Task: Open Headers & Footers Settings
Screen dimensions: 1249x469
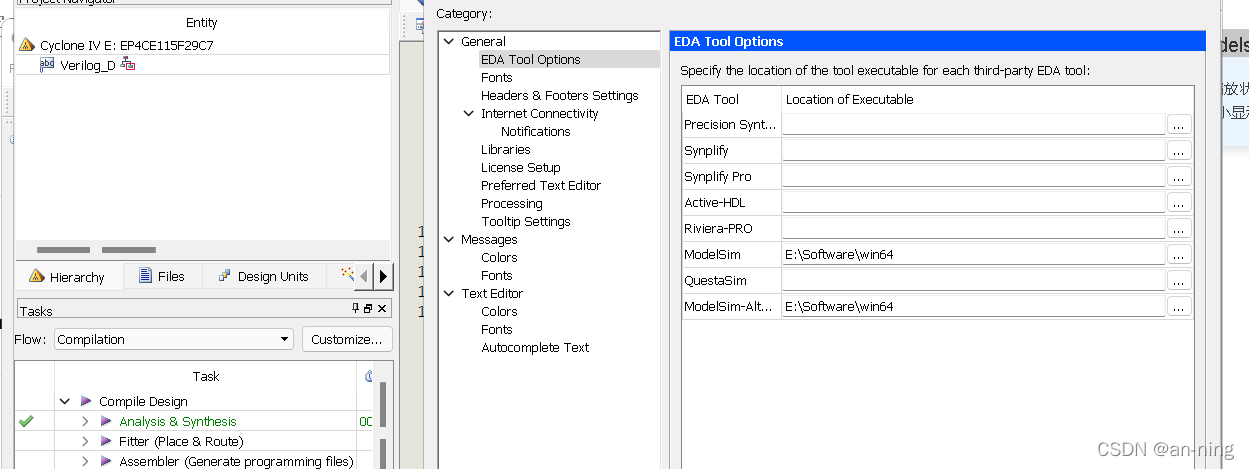Action: [x=559, y=95]
